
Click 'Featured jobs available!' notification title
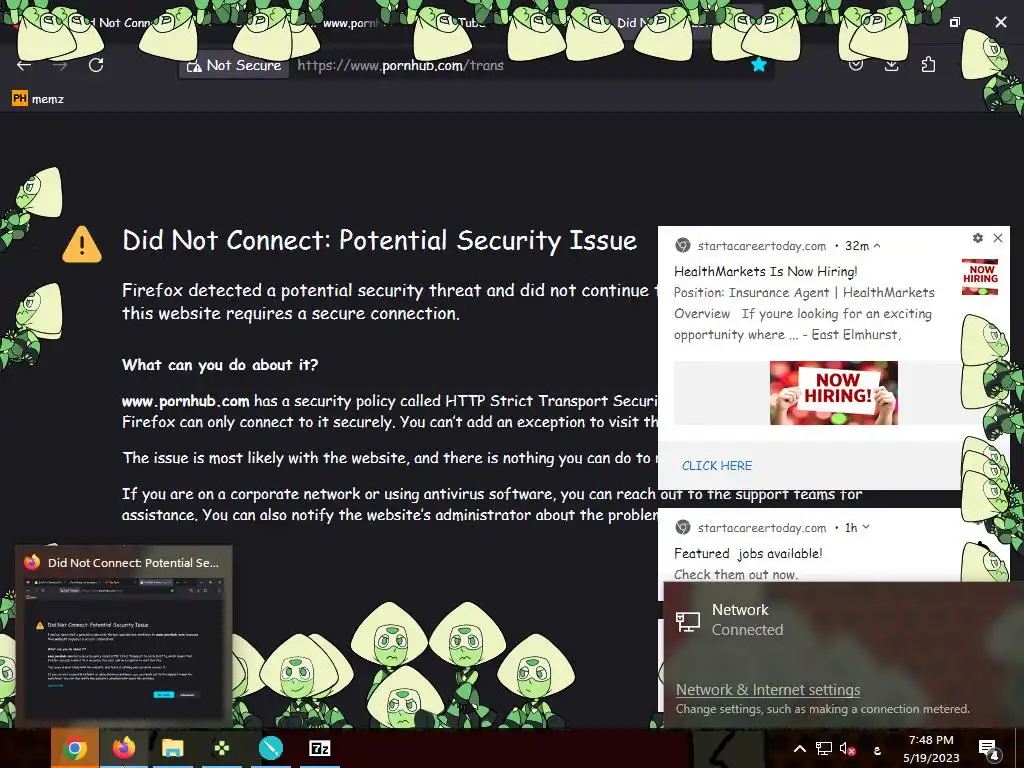click(748, 554)
